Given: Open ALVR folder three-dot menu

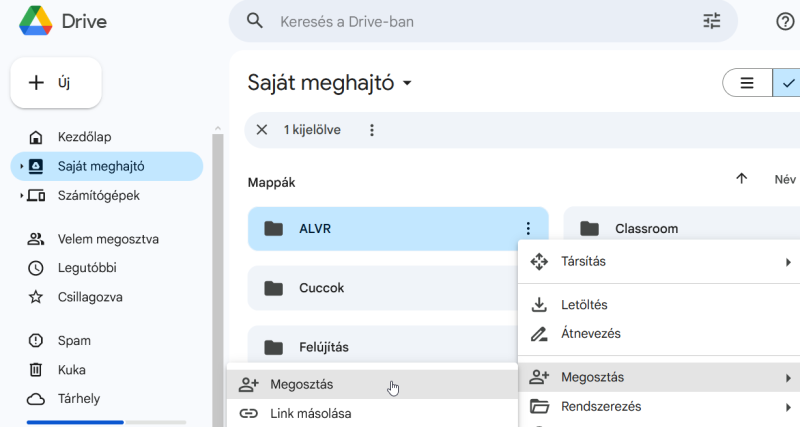Looking at the screenshot, I should (x=528, y=229).
